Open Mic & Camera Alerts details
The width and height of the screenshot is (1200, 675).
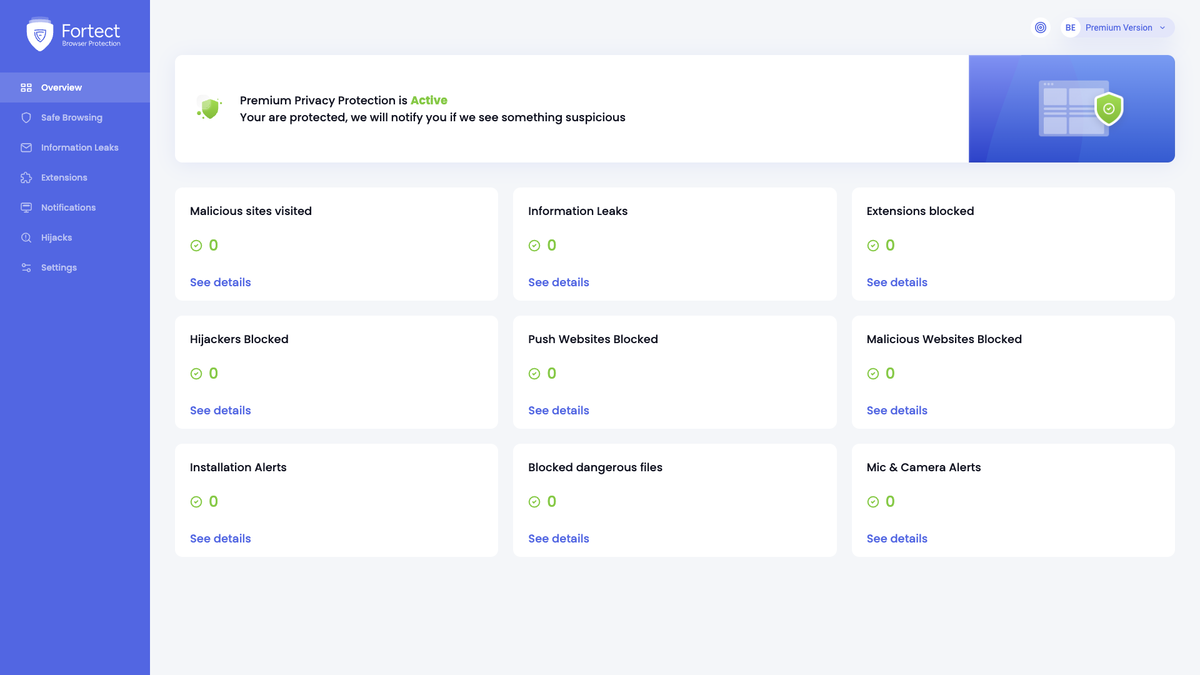click(896, 538)
